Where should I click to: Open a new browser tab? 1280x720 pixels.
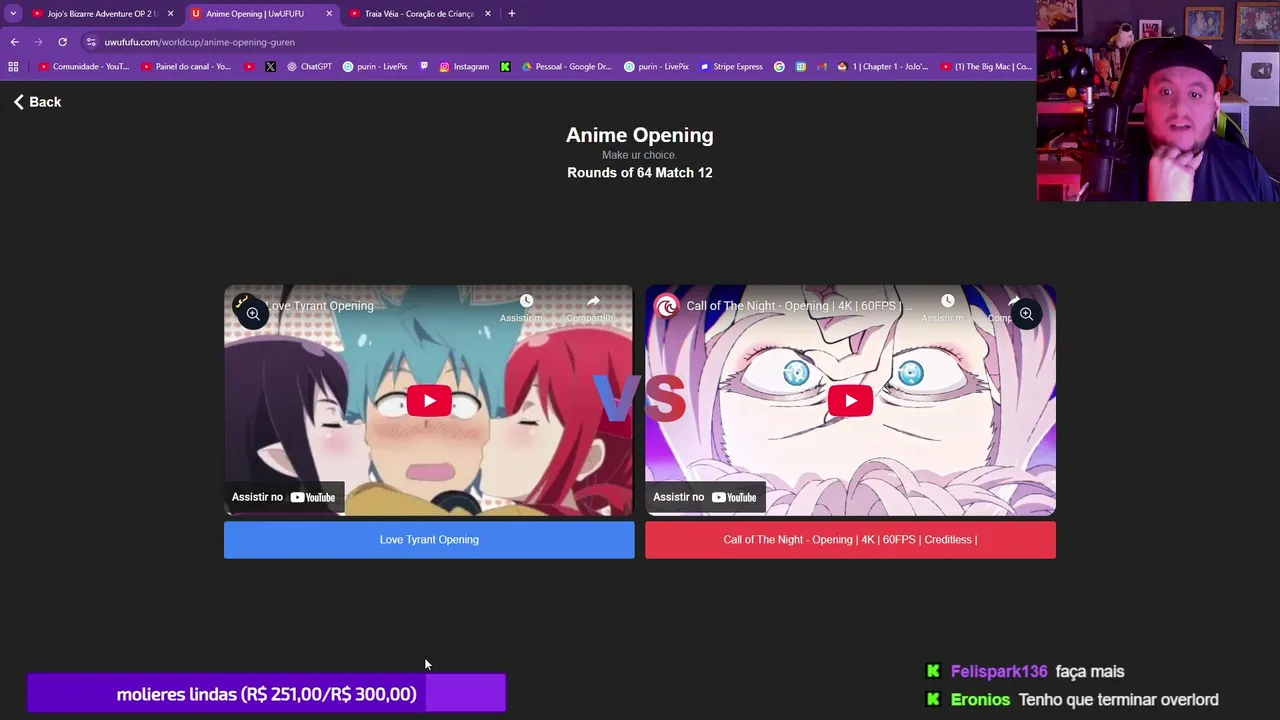511,14
